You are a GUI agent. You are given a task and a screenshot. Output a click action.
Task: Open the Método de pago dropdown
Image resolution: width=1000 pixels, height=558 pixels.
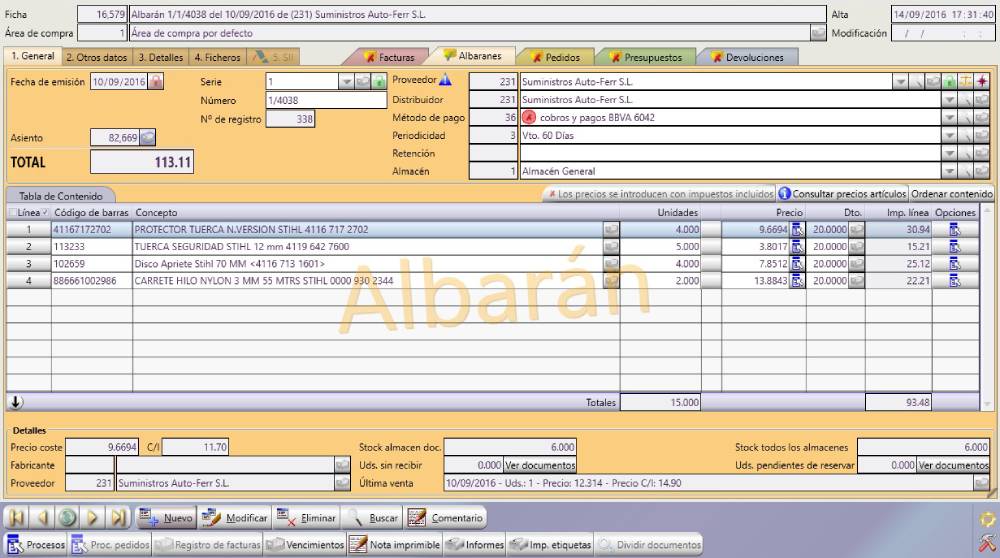pos(948,118)
